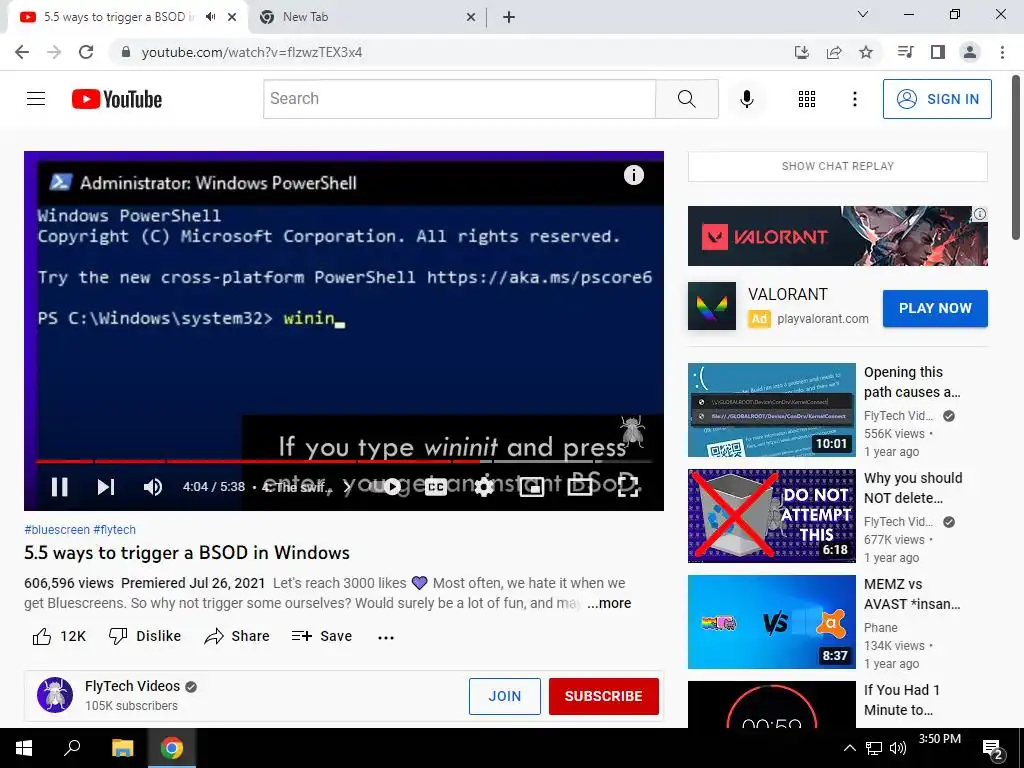Open the #bluescreen hashtag link
The width and height of the screenshot is (1024, 768).
pos(57,530)
